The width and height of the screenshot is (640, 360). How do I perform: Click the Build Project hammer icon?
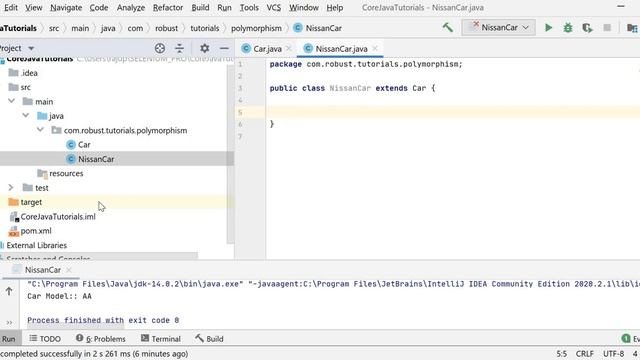[448, 27]
